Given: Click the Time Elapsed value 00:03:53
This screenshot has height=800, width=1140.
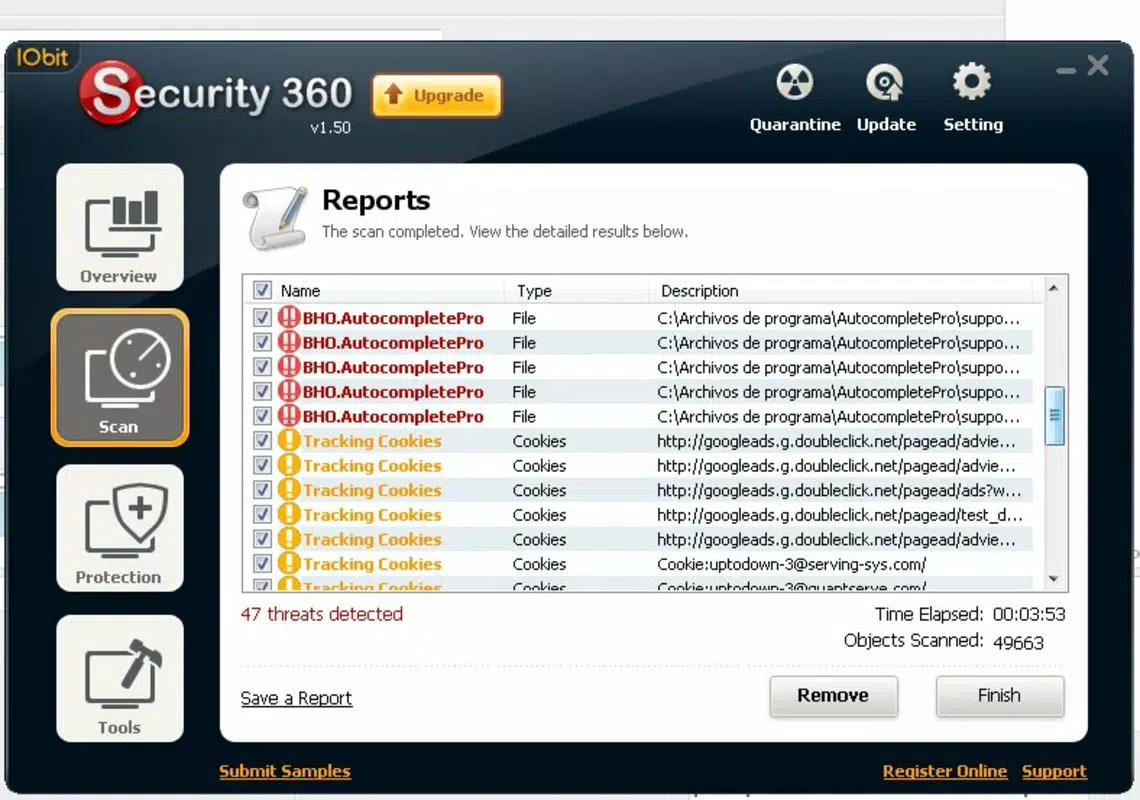Looking at the screenshot, I should (x=1029, y=615).
